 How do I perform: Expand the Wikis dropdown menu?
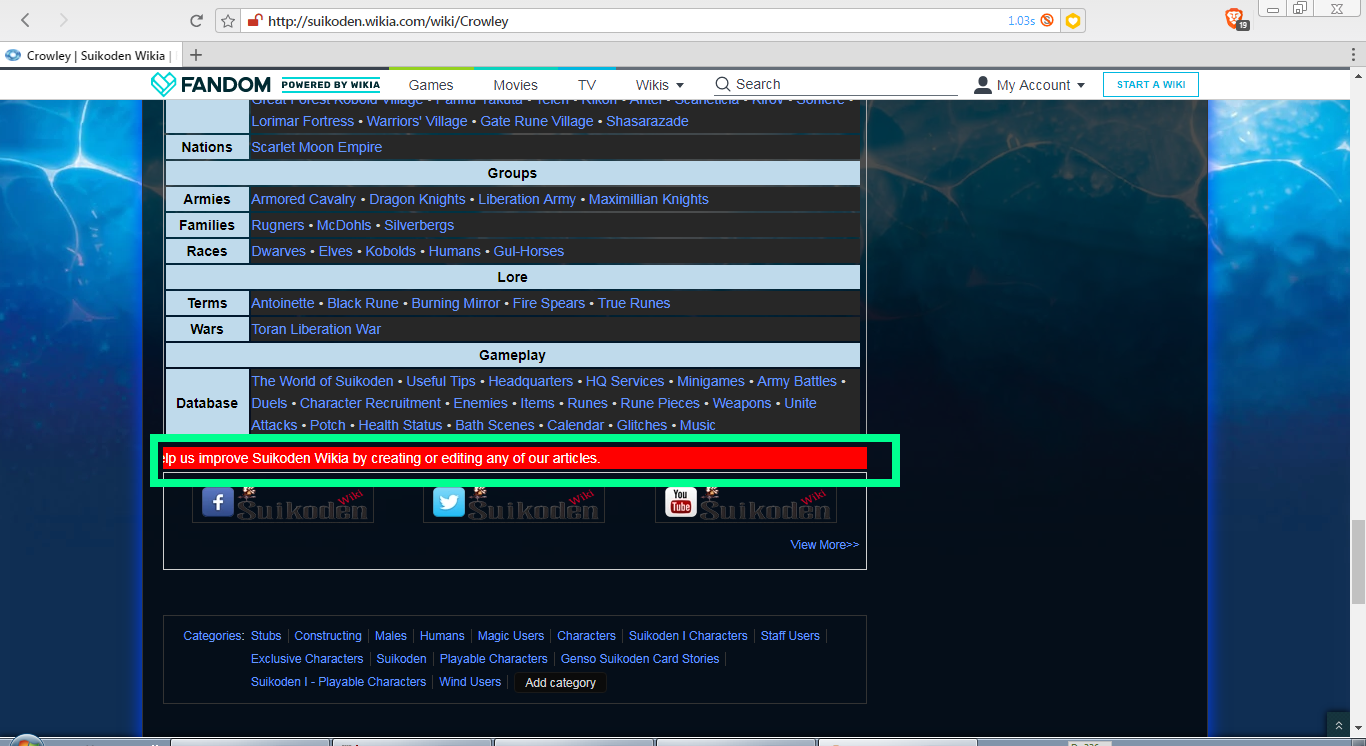[660, 85]
